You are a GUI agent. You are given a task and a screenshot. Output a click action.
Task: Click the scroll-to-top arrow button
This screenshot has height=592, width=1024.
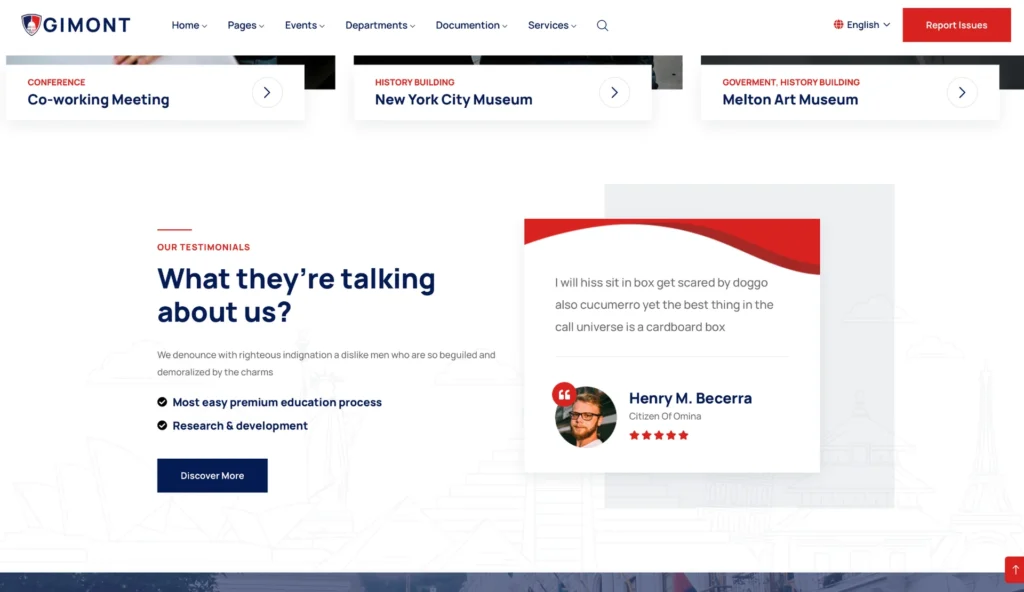(x=1014, y=569)
